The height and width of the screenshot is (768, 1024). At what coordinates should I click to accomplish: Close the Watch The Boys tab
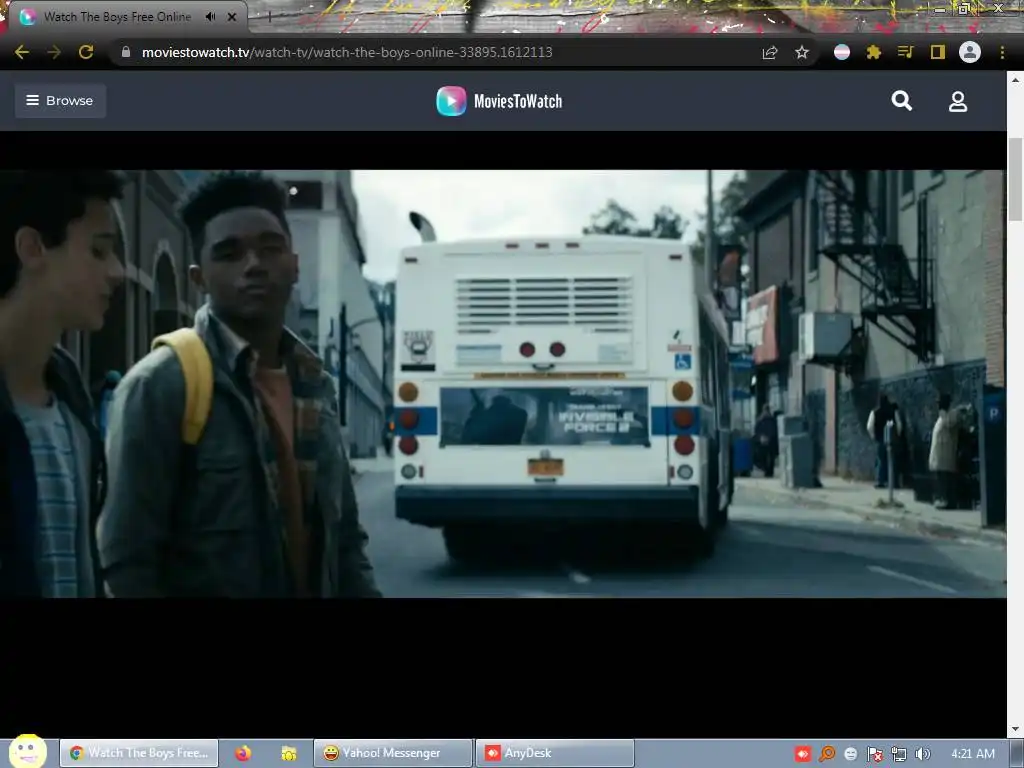232,17
